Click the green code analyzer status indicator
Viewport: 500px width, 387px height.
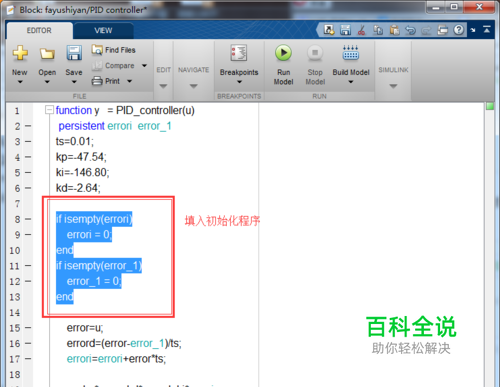click(490, 106)
